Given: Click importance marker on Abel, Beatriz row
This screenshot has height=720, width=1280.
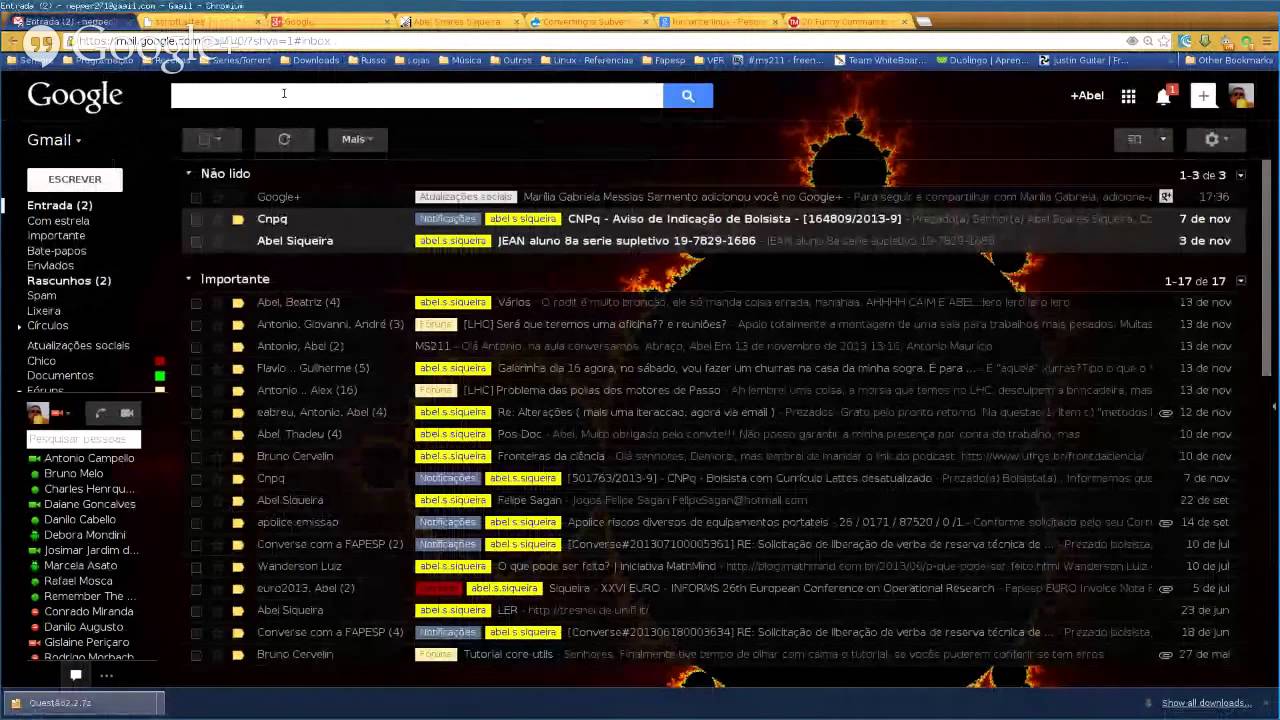Looking at the screenshot, I should [237, 302].
